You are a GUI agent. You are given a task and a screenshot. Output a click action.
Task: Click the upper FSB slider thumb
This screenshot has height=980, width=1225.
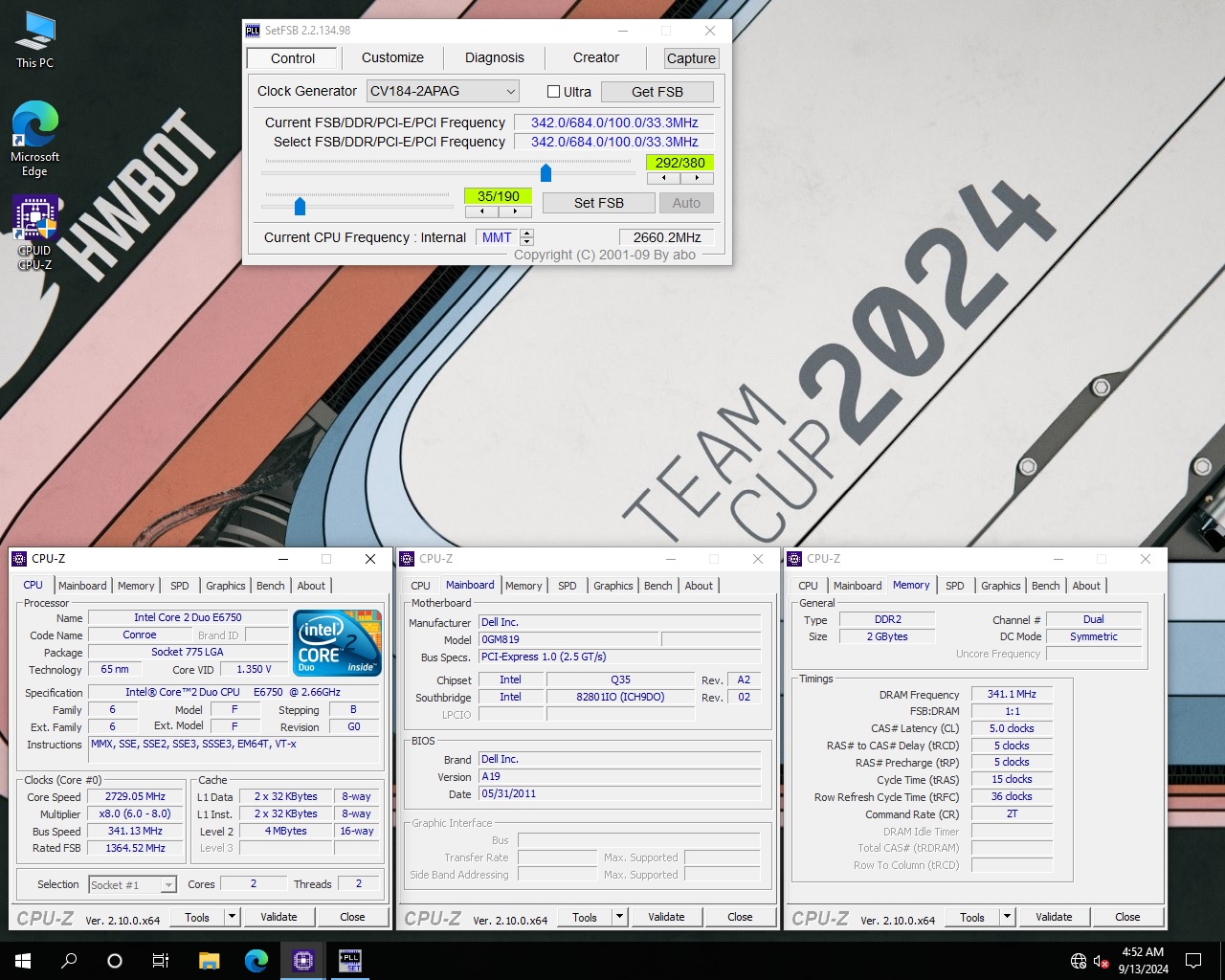(x=546, y=172)
